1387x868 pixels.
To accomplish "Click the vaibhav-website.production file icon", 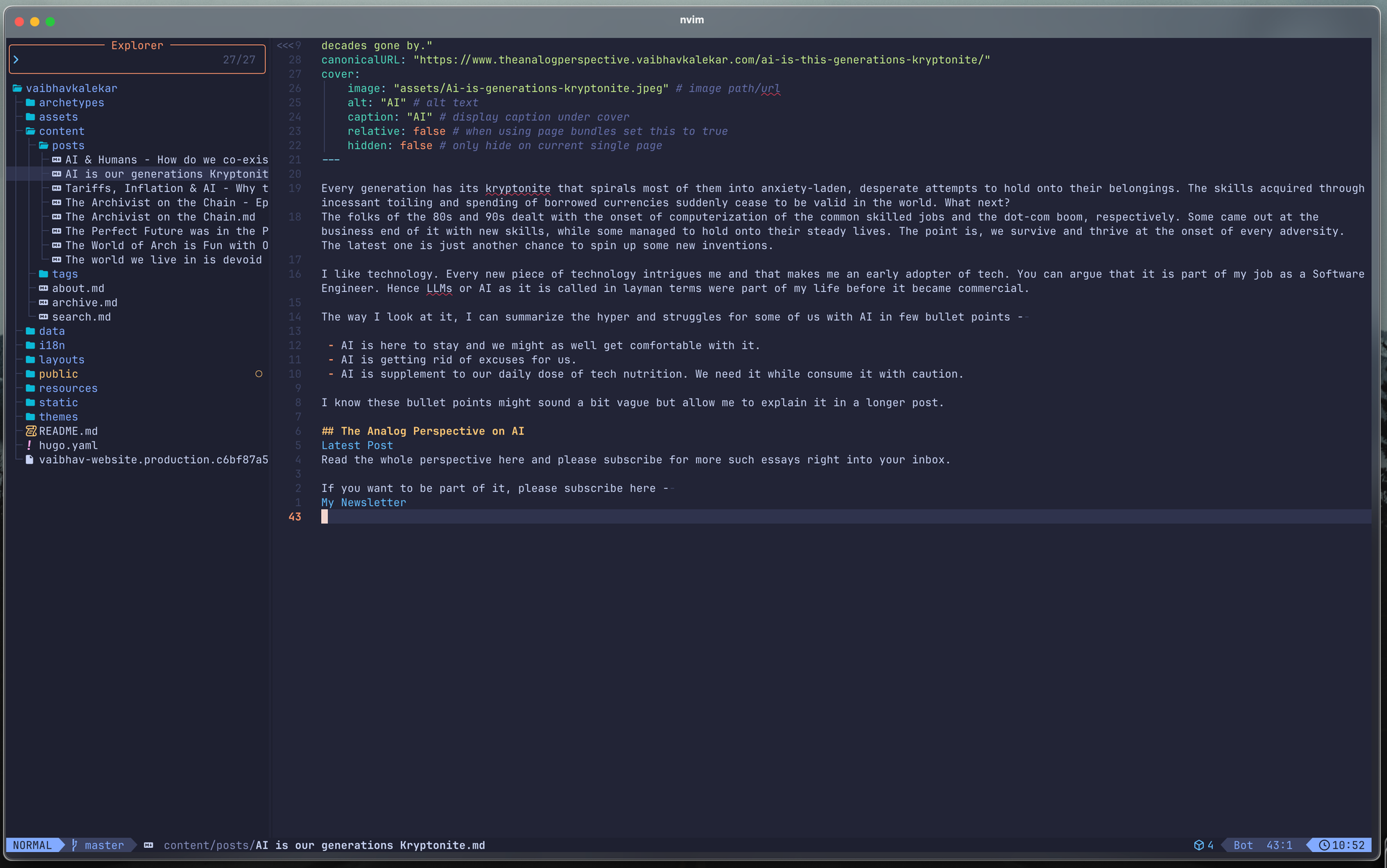I will tap(29, 460).
